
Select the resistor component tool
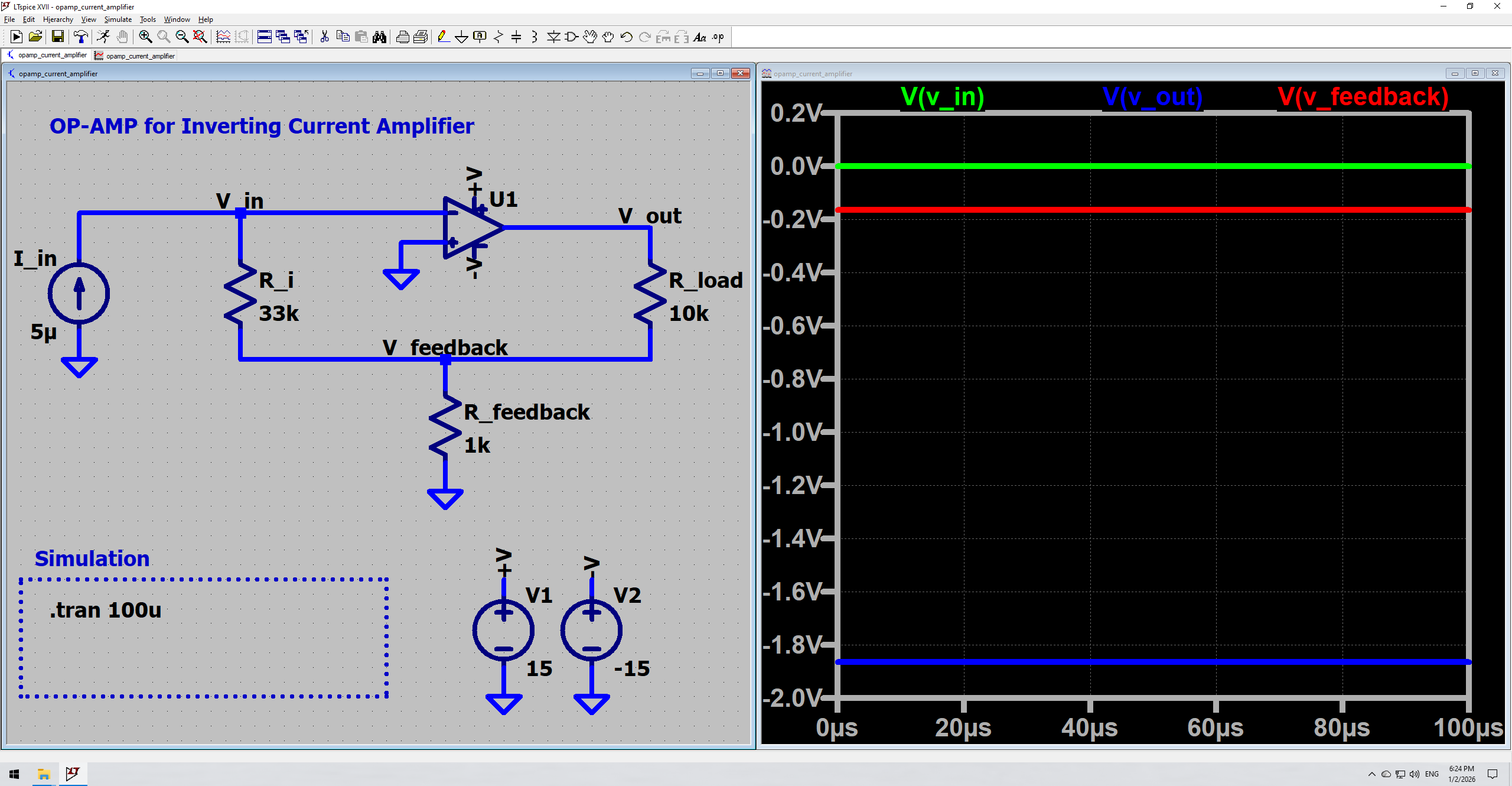pyautogui.click(x=498, y=37)
